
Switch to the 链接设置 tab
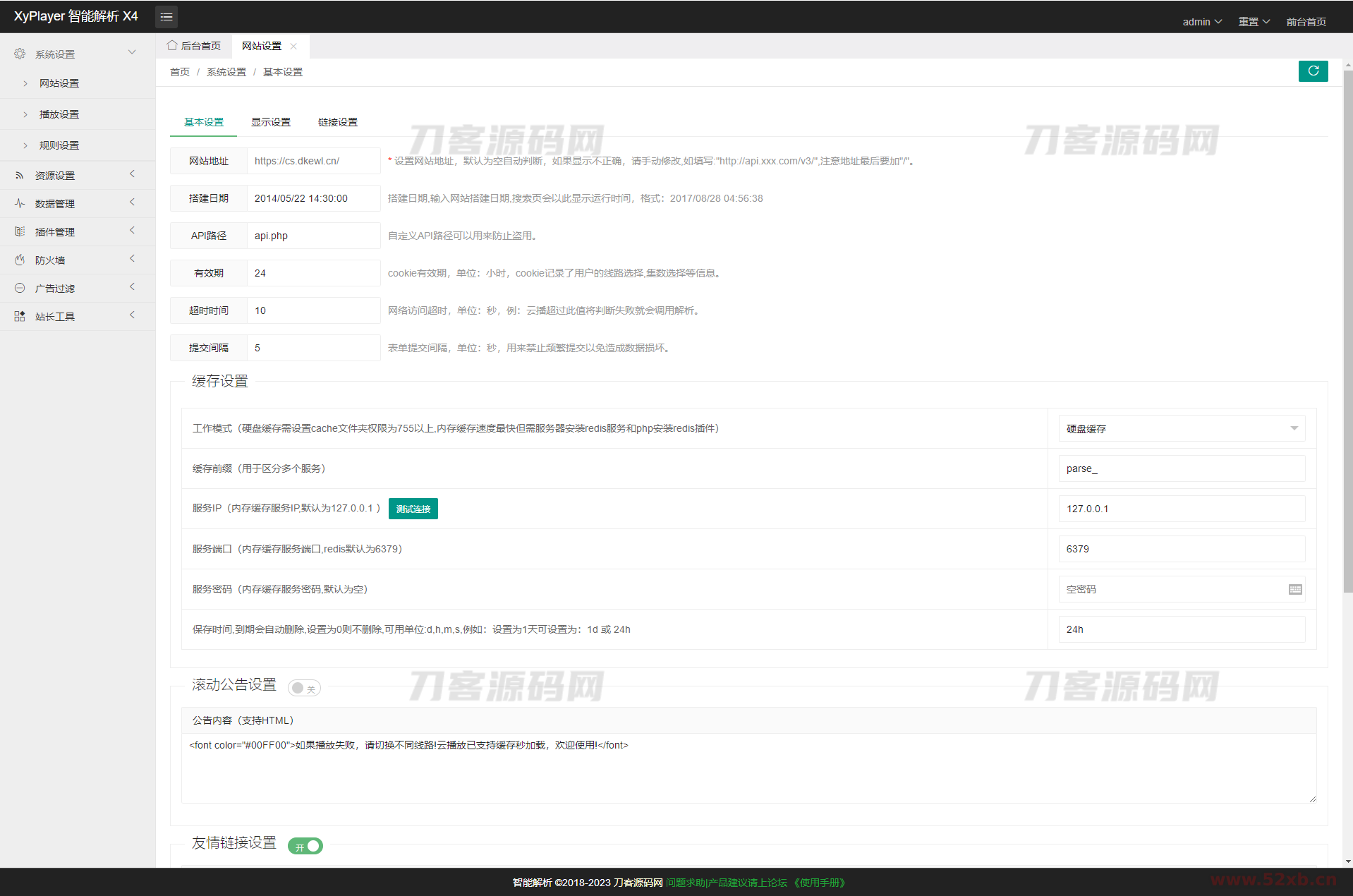pos(338,122)
